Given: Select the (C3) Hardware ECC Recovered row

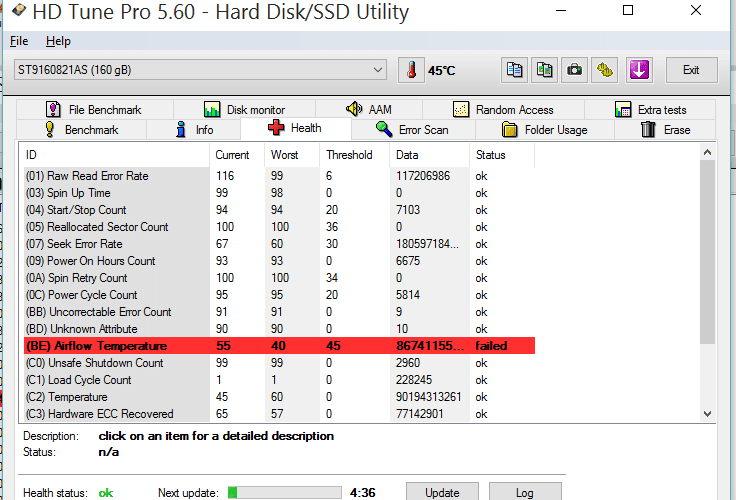Looking at the screenshot, I should click(279, 414).
